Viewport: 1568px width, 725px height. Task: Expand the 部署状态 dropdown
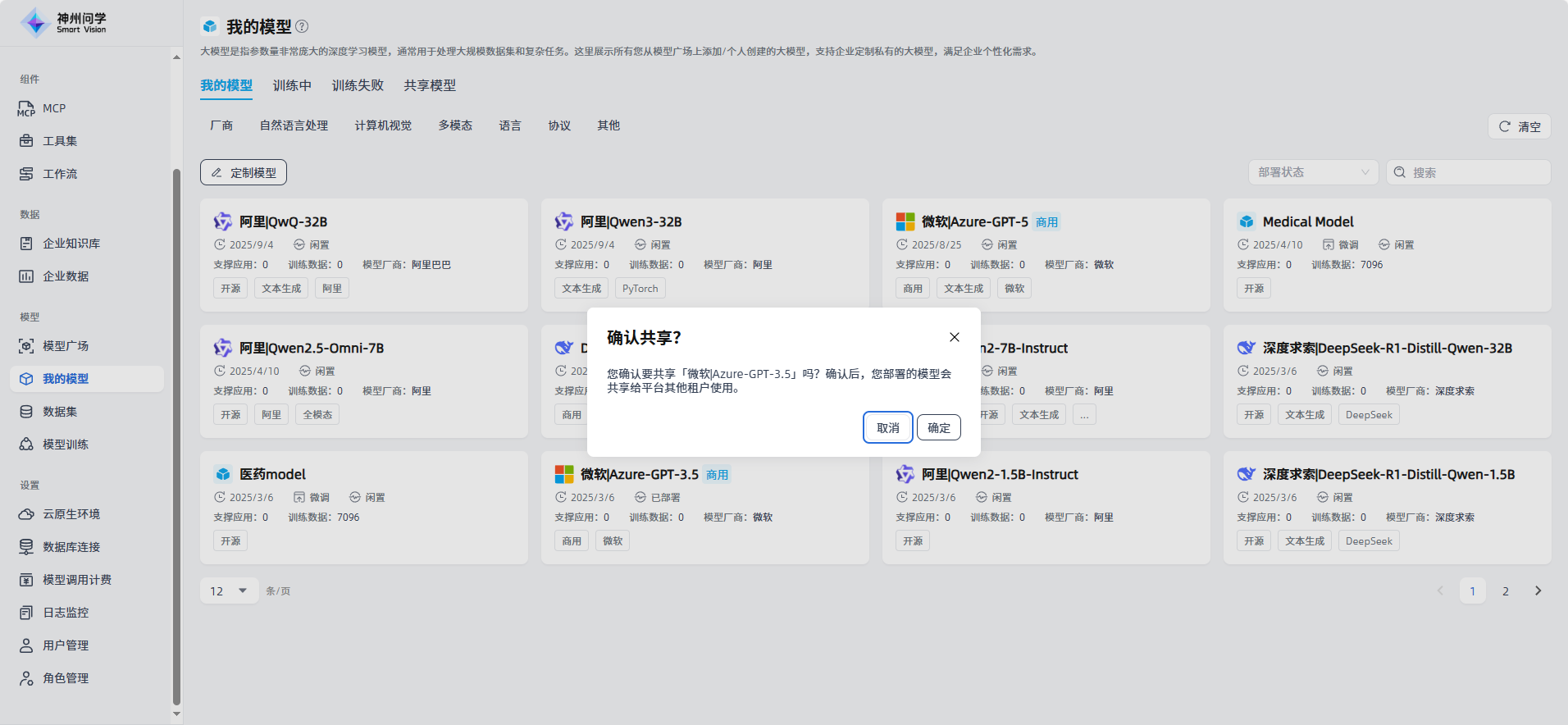[1313, 172]
